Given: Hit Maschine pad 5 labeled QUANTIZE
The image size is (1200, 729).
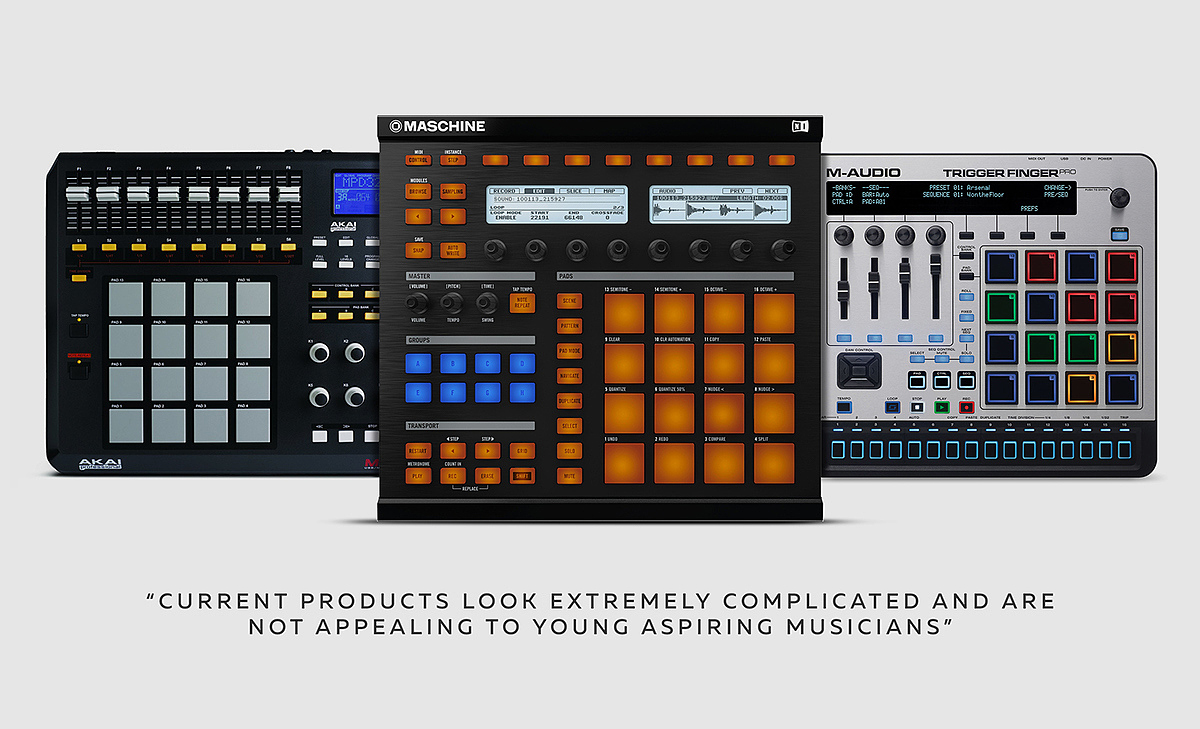Looking at the screenshot, I should point(624,413).
